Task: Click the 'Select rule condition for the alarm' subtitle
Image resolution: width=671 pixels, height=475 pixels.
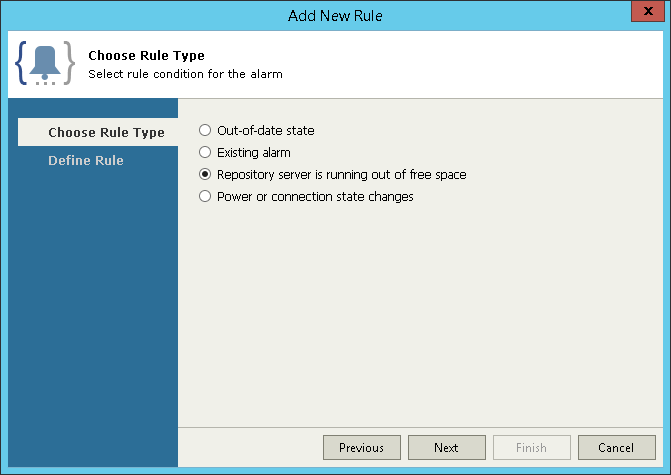Action: point(185,73)
